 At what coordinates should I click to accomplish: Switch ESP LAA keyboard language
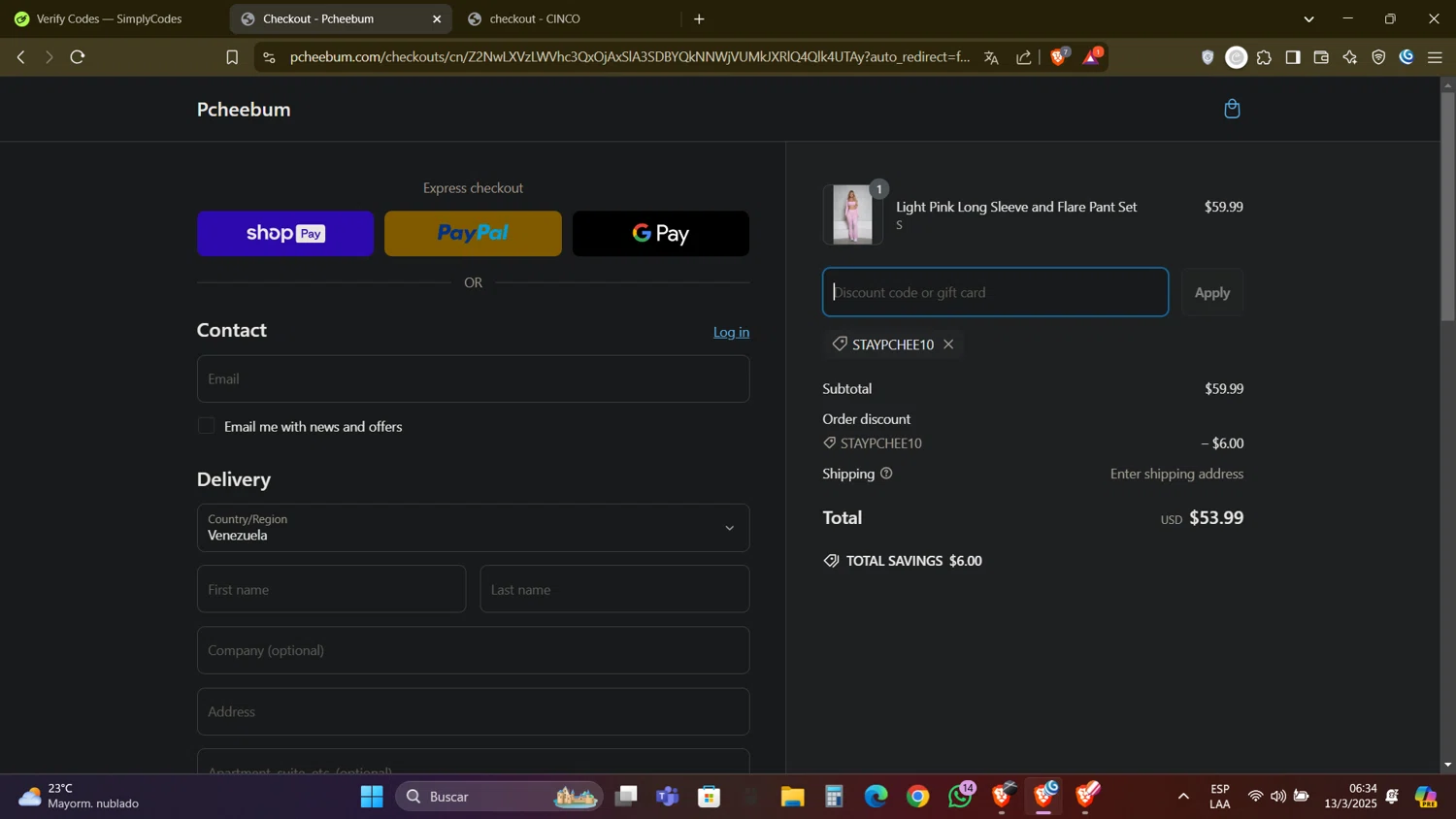1220,797
